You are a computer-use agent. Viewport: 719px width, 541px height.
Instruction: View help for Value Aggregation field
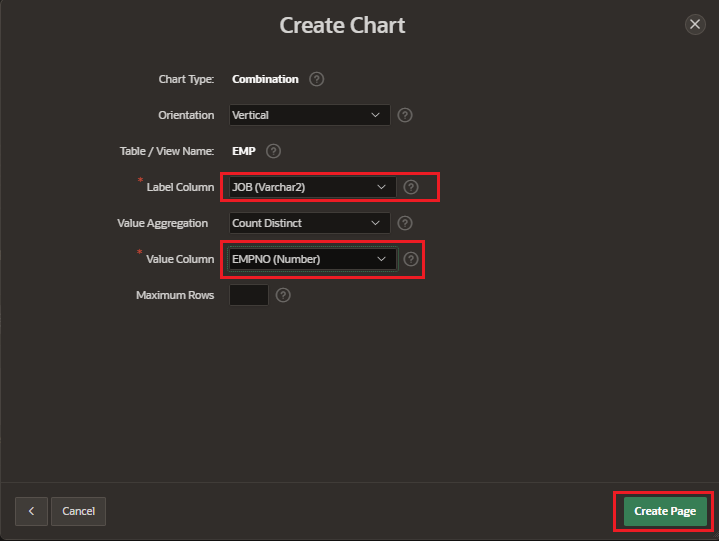tap(405, 223)
